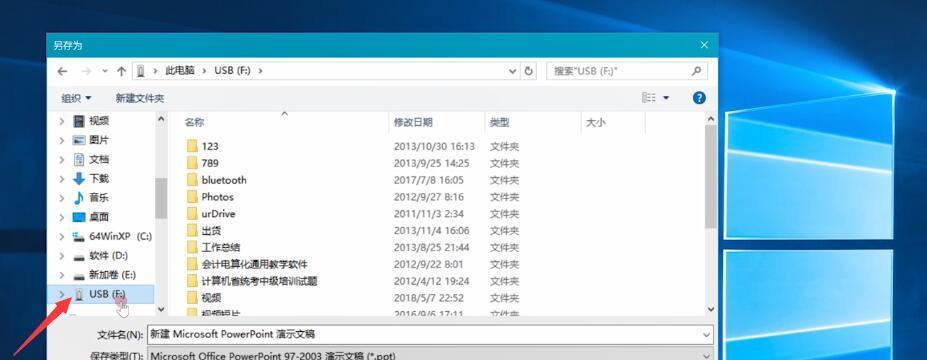Click the USB (F:) drive icon in the tree
The width and height of the screenshot is (927, 360).
click(79, 294)
